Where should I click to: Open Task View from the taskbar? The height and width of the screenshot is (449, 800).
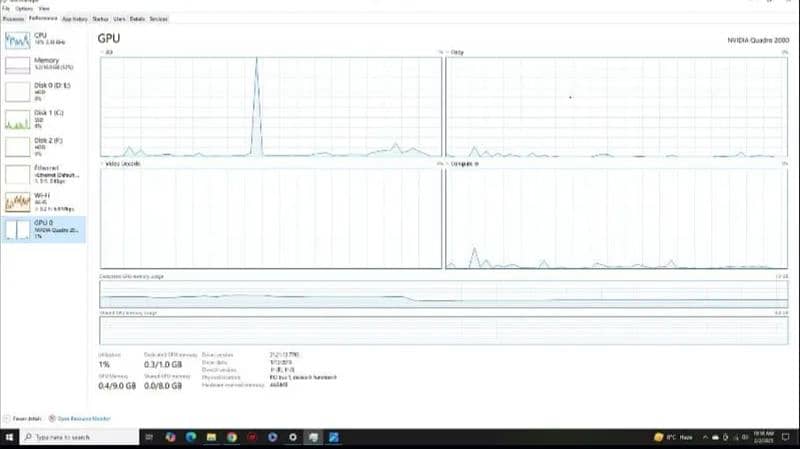click(x=149, y=437)
